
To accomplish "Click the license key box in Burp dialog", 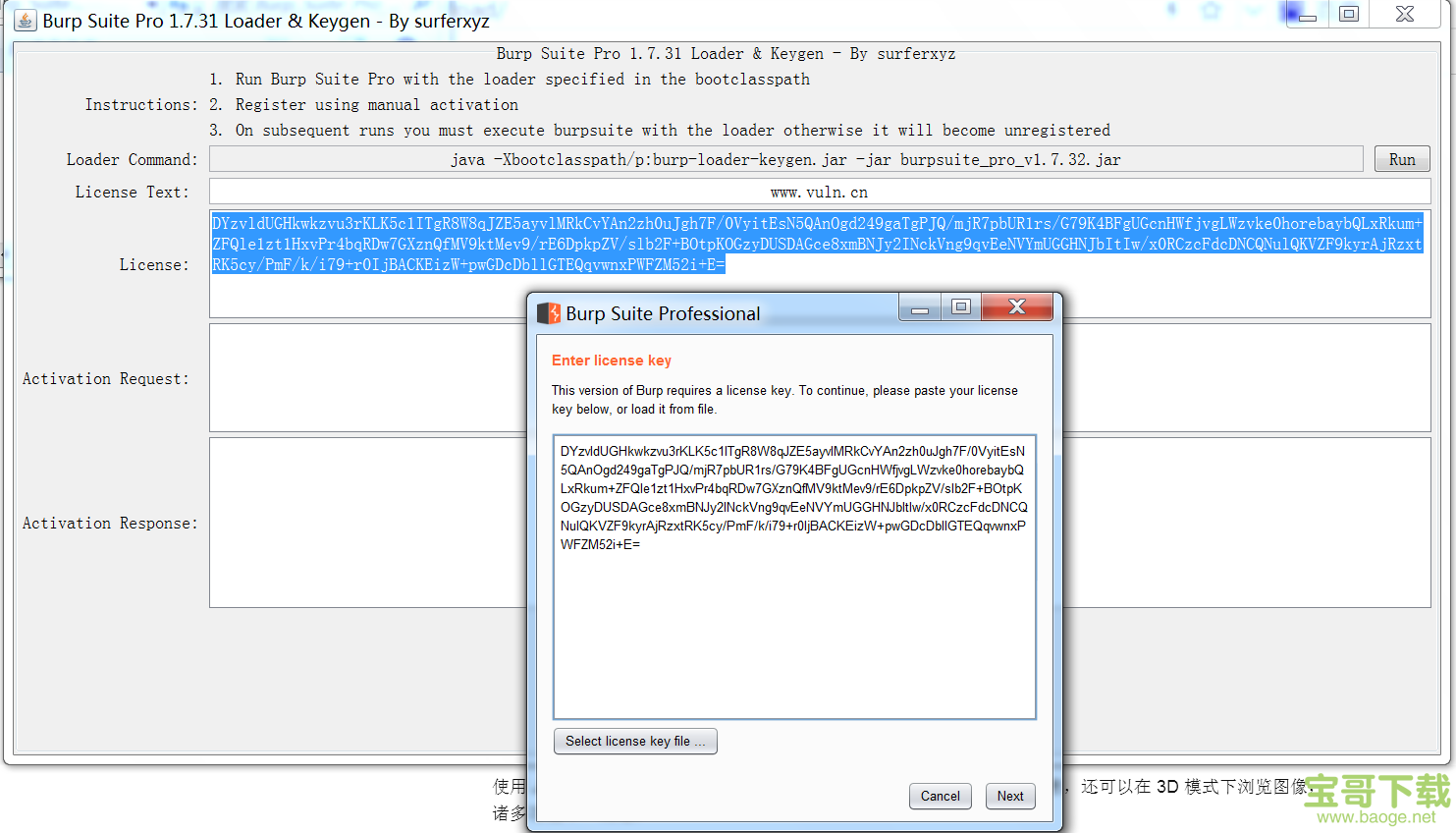I will (x=794, y=577).
